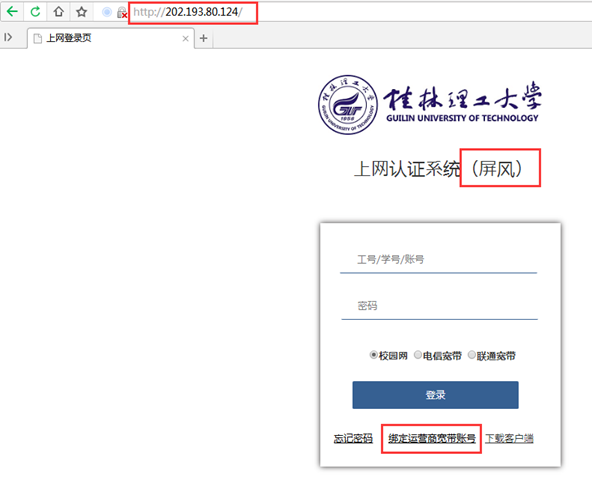The image size is (592, 498).
Task: Reload the page with the refresh icon
Action: point(35,12)
